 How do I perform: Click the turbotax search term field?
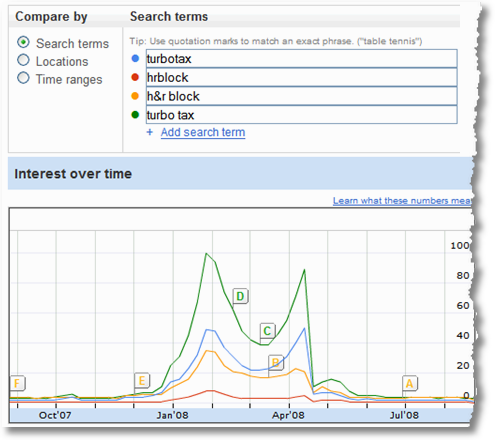point(302,59)
